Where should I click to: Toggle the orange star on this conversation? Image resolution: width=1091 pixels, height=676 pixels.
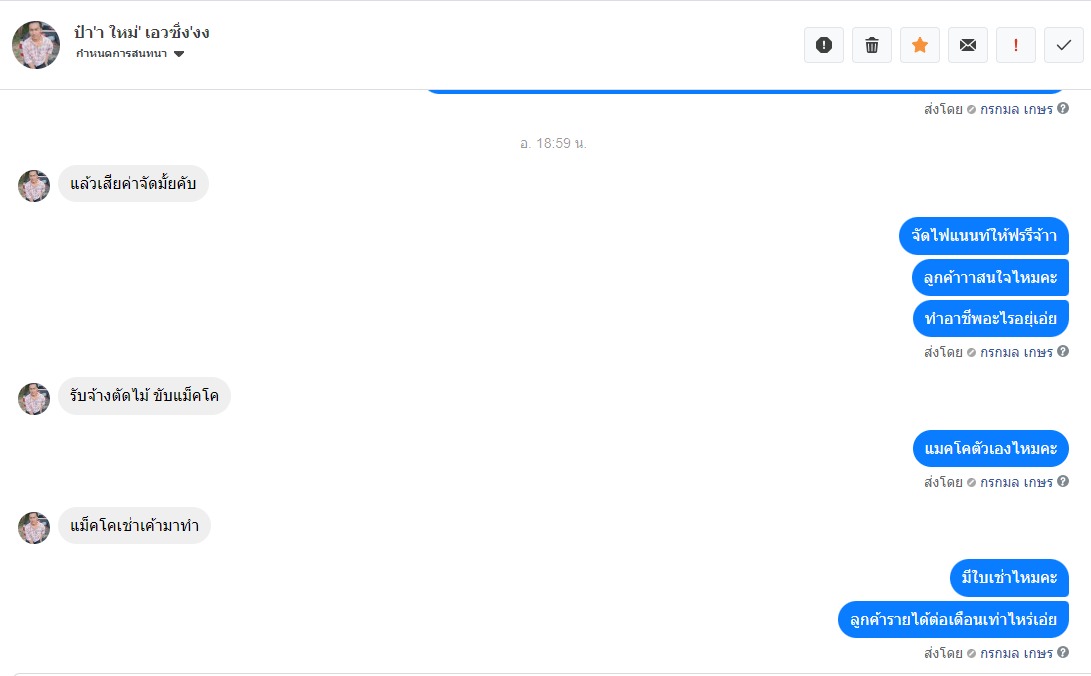[x=920, y=45]
